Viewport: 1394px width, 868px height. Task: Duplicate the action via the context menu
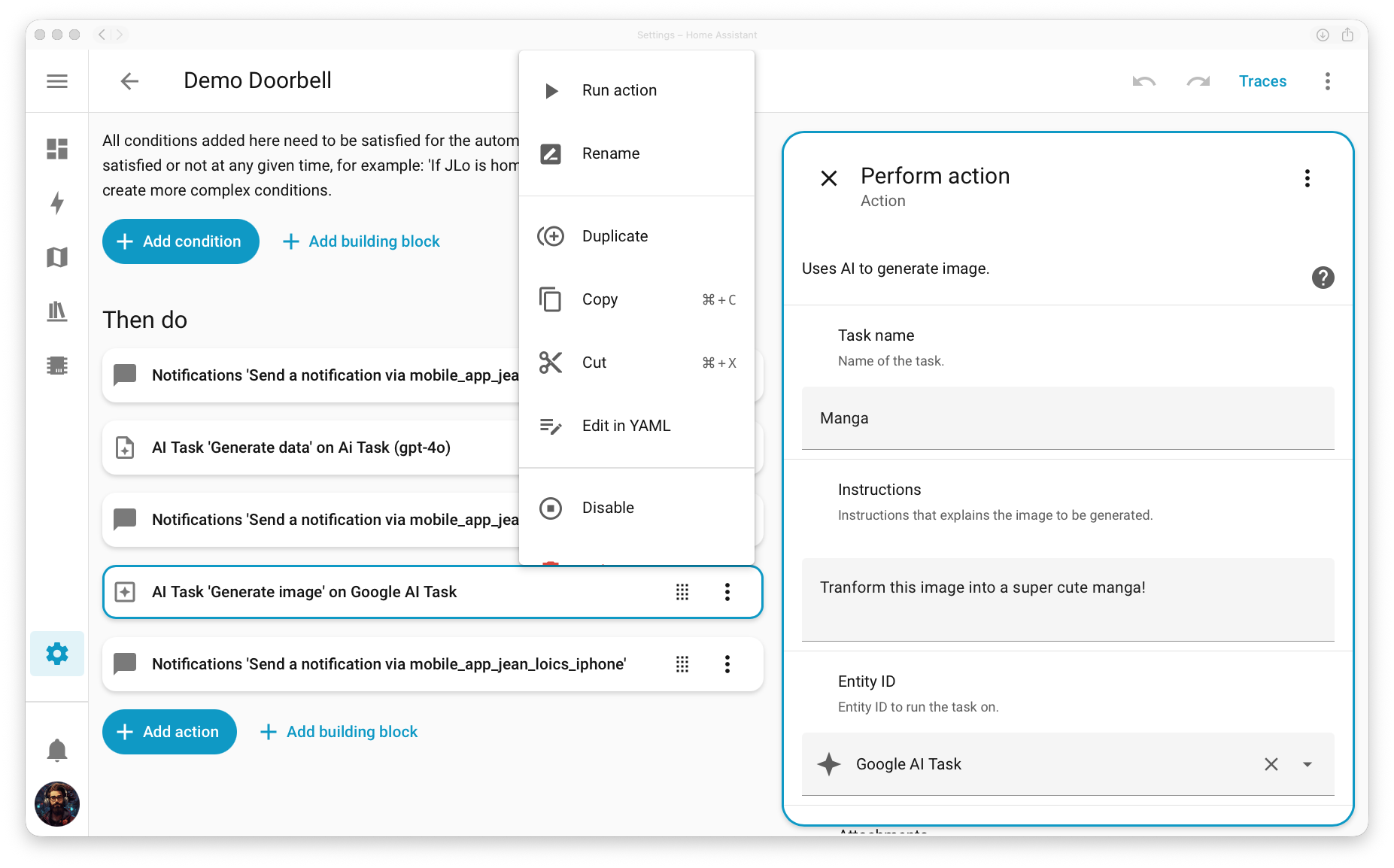[614, 235]
